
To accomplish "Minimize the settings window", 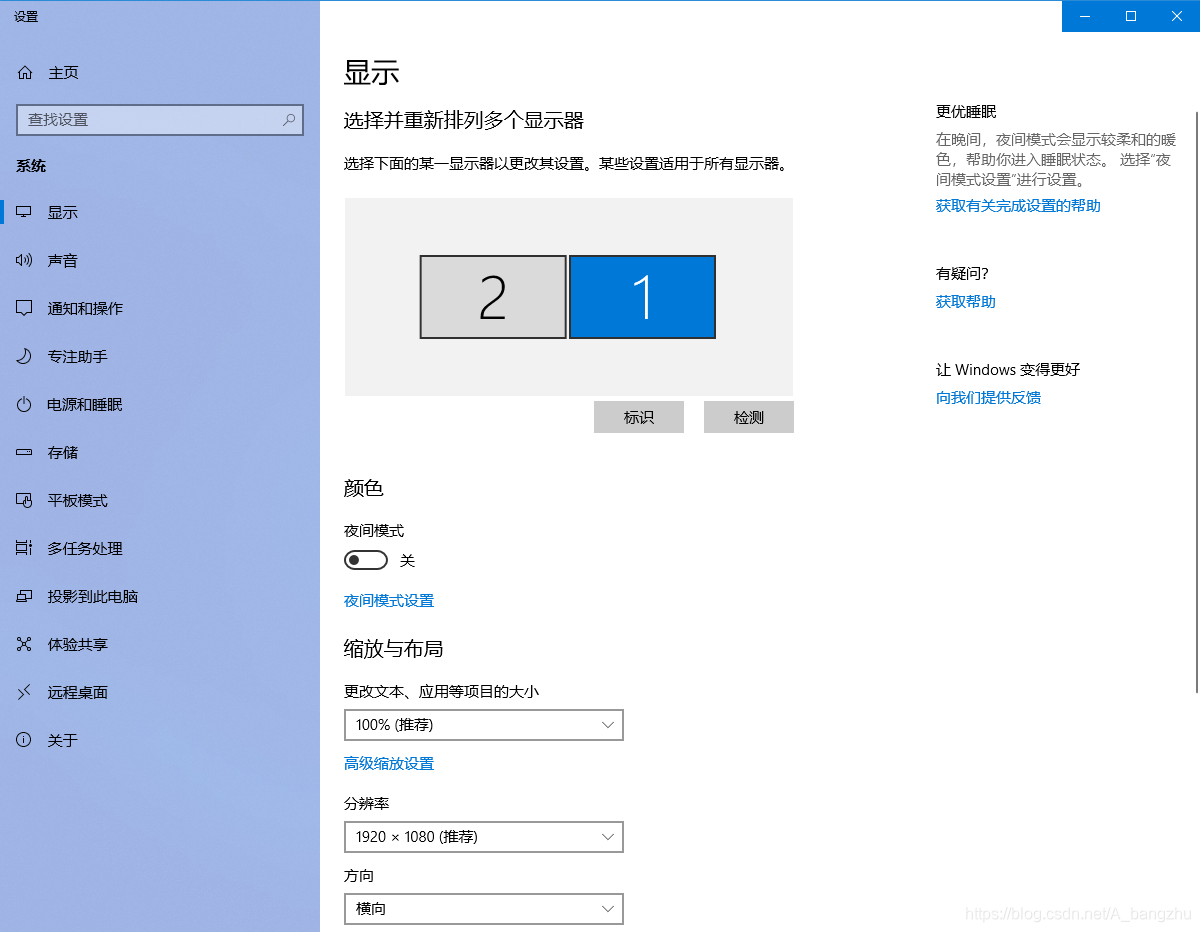I will pyautogui.click(x=1085, y=16).
